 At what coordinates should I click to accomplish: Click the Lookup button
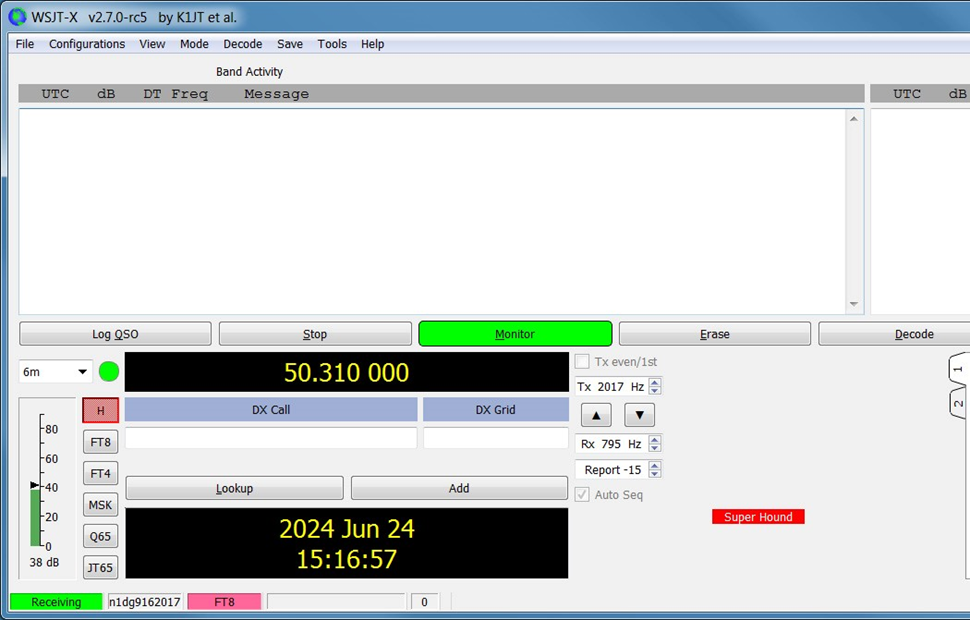click(234, 488)
